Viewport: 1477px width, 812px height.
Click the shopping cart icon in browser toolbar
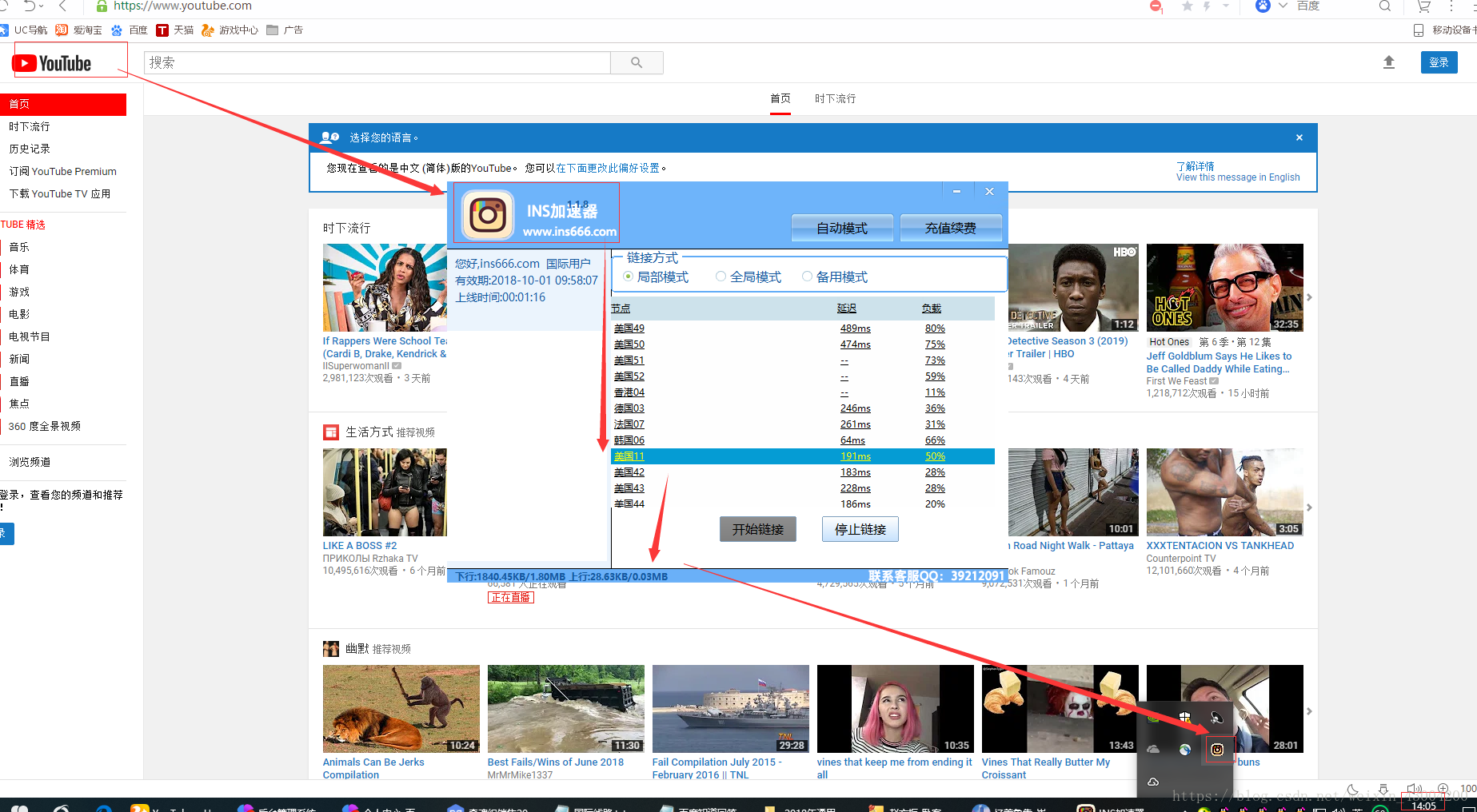[1424, 6]
